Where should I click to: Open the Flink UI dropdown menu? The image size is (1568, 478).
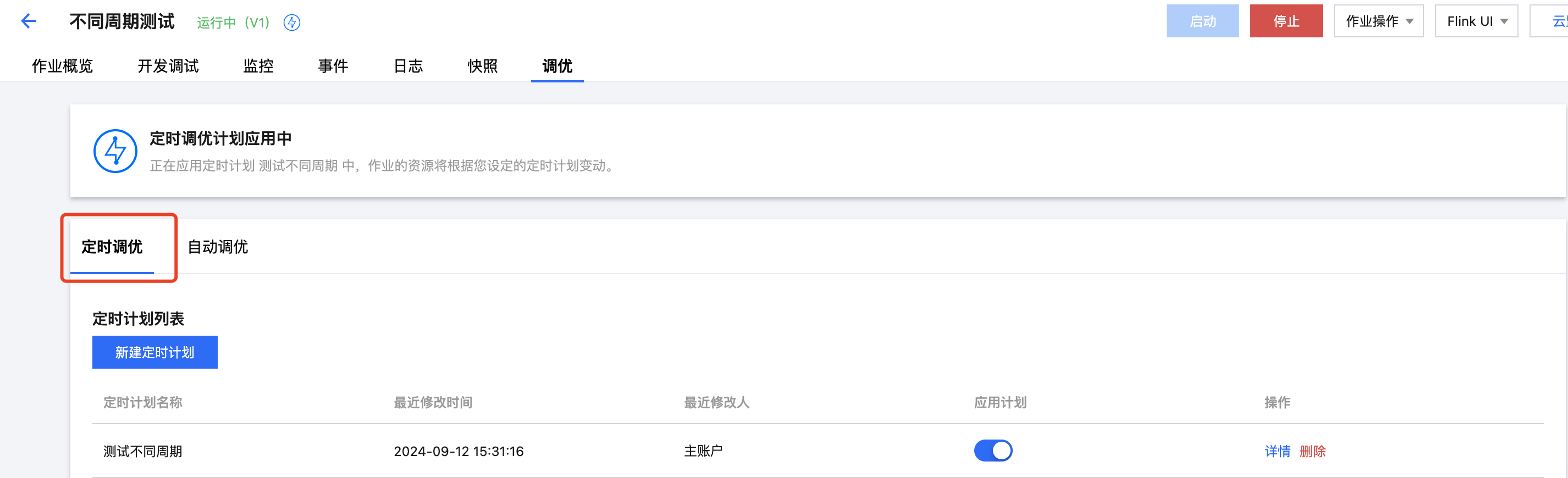pyautogui.click(x=1476, y=21)
